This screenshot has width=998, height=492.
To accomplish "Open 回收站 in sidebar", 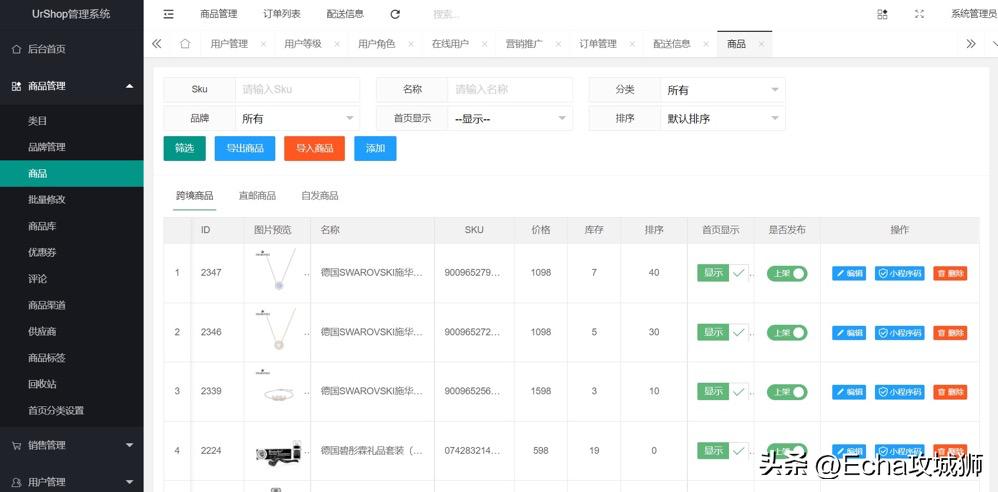I will pyautogui.click(x=72, y=384).
